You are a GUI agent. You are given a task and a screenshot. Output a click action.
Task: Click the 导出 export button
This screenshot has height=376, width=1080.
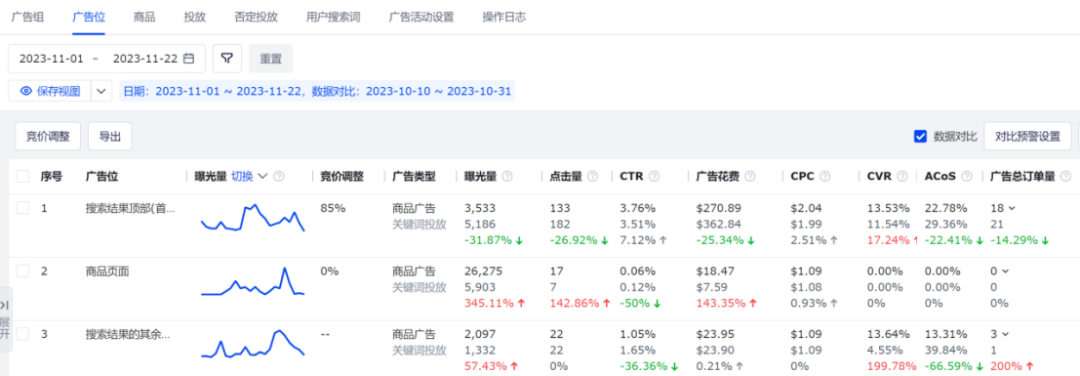110,136
